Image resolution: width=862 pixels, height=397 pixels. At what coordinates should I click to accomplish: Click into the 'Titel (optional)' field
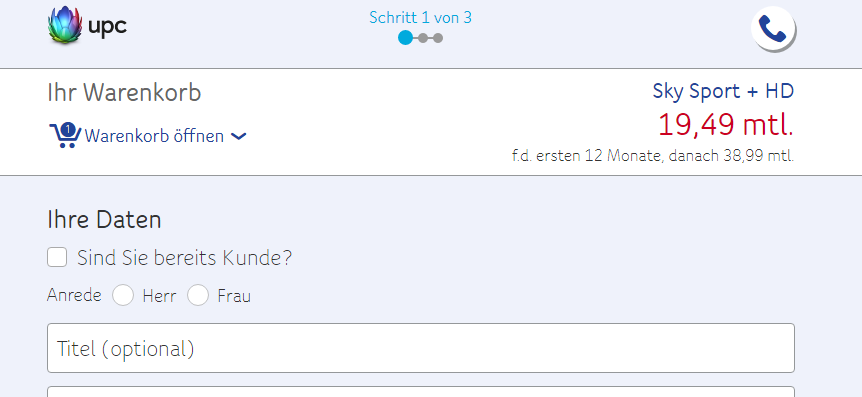click(x=421, y=348)
